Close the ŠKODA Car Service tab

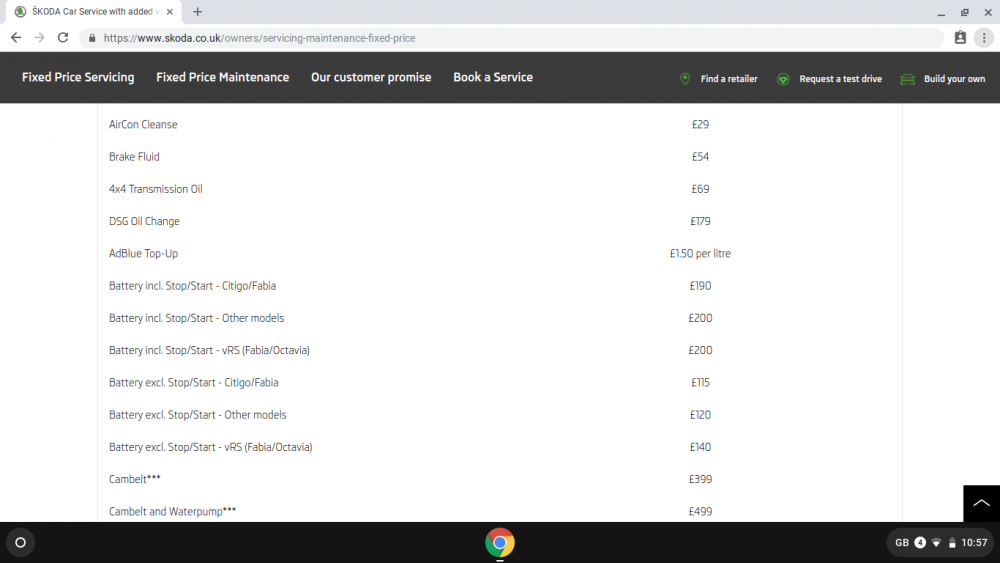tap(170, 11)
